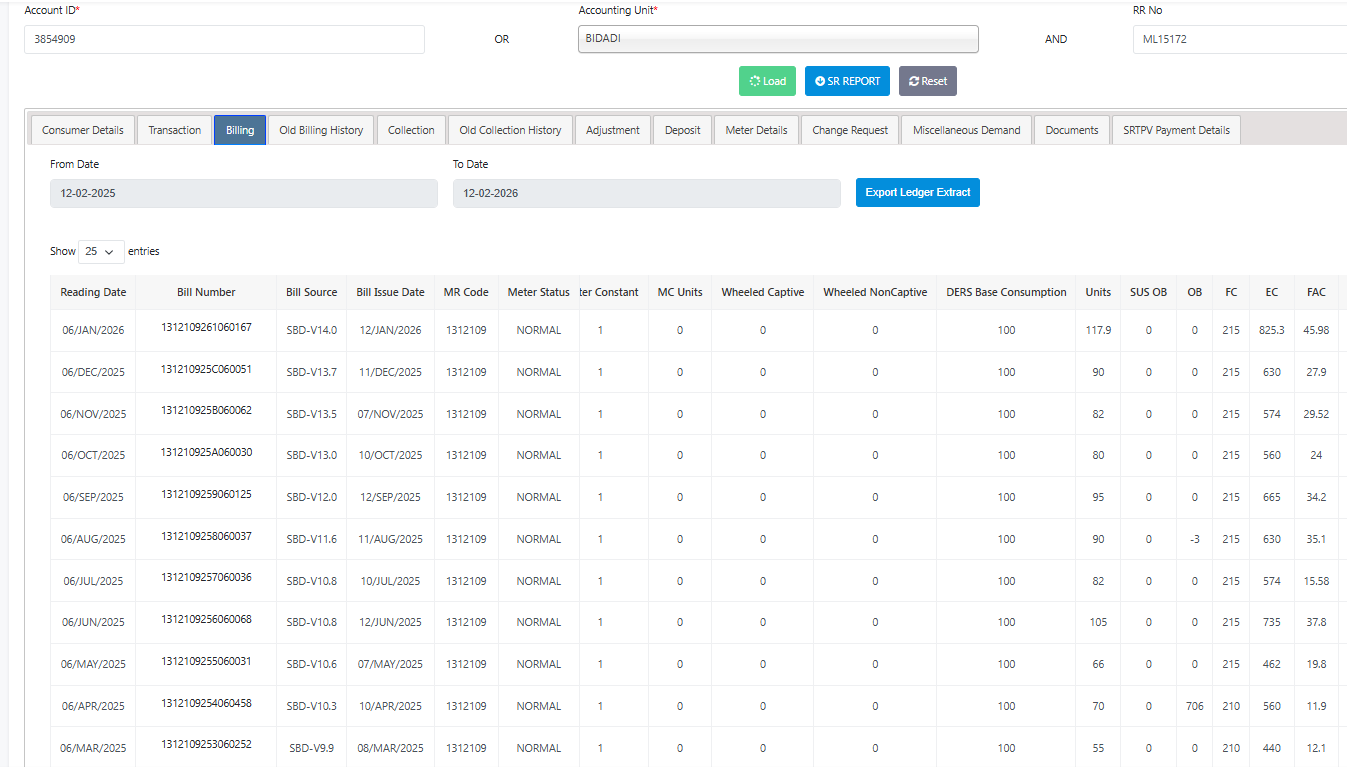1347x767 pixels.
Task: Click the From Date field
Action: point(243,194)
